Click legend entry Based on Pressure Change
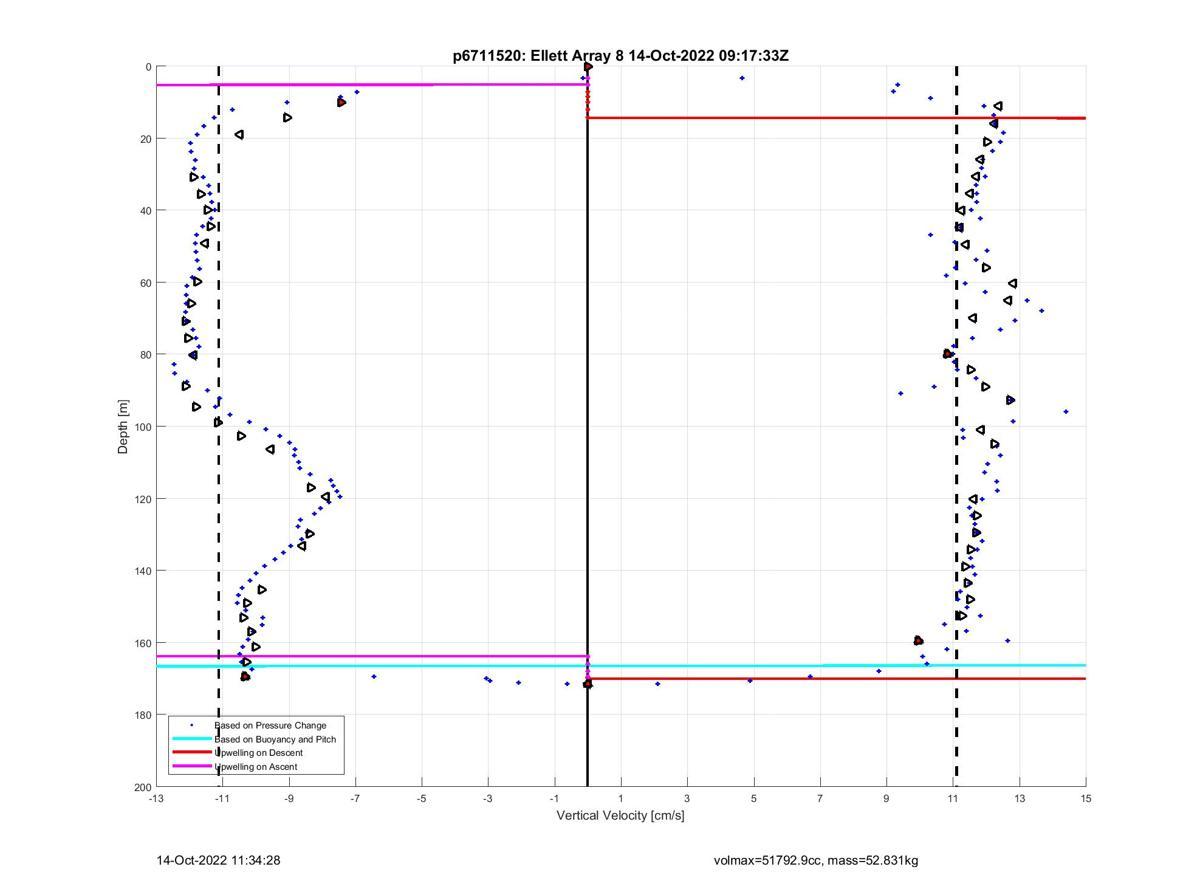The height and width of the screenshot is (885, 1200). [x=270, y=725]
